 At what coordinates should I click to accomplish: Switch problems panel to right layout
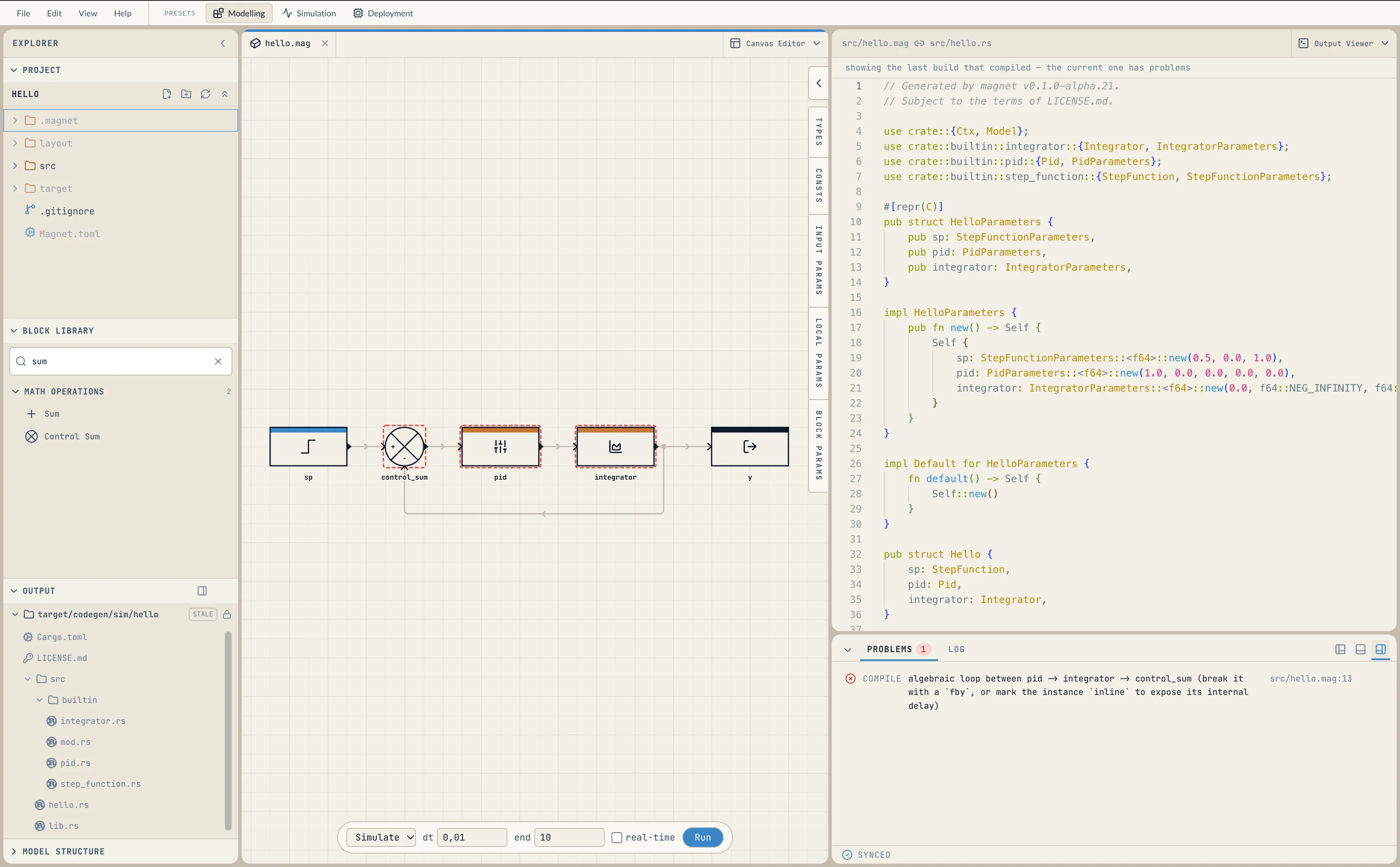1381,649
